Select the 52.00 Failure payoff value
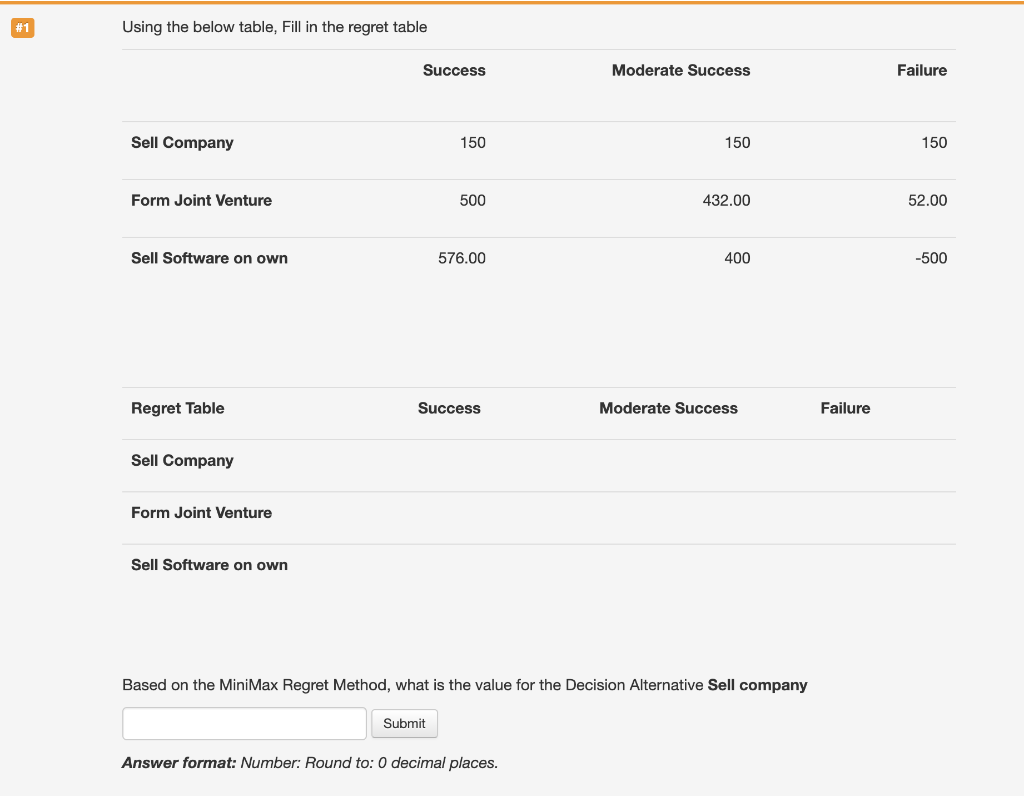1024x807 pixels. click(x=927, y=200)
